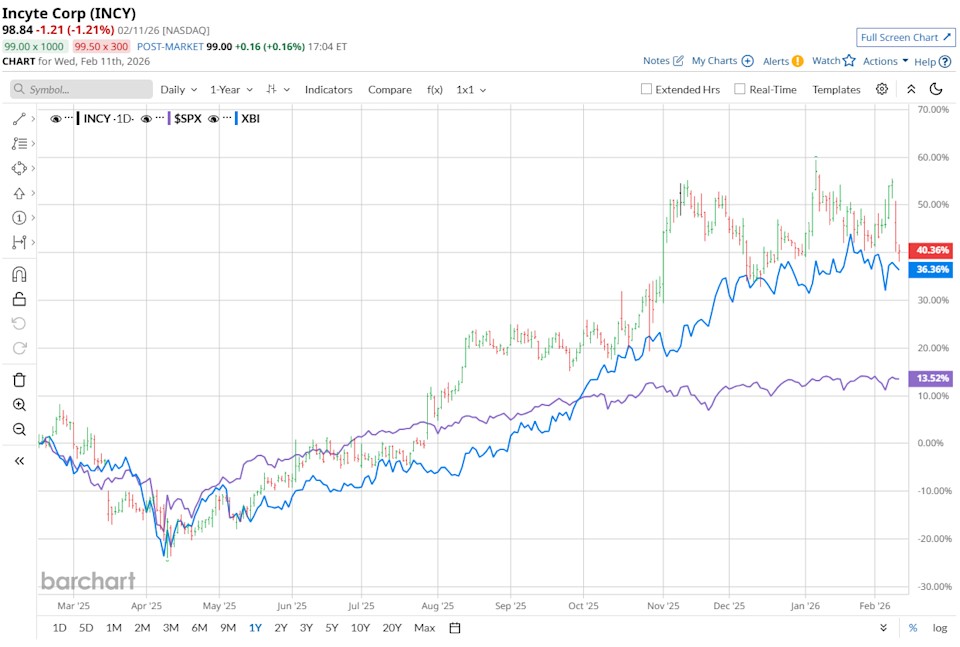960x647 pixels.
Task: Open the Indicators menu
Action: pyautogui.click(x=328, y=89)
